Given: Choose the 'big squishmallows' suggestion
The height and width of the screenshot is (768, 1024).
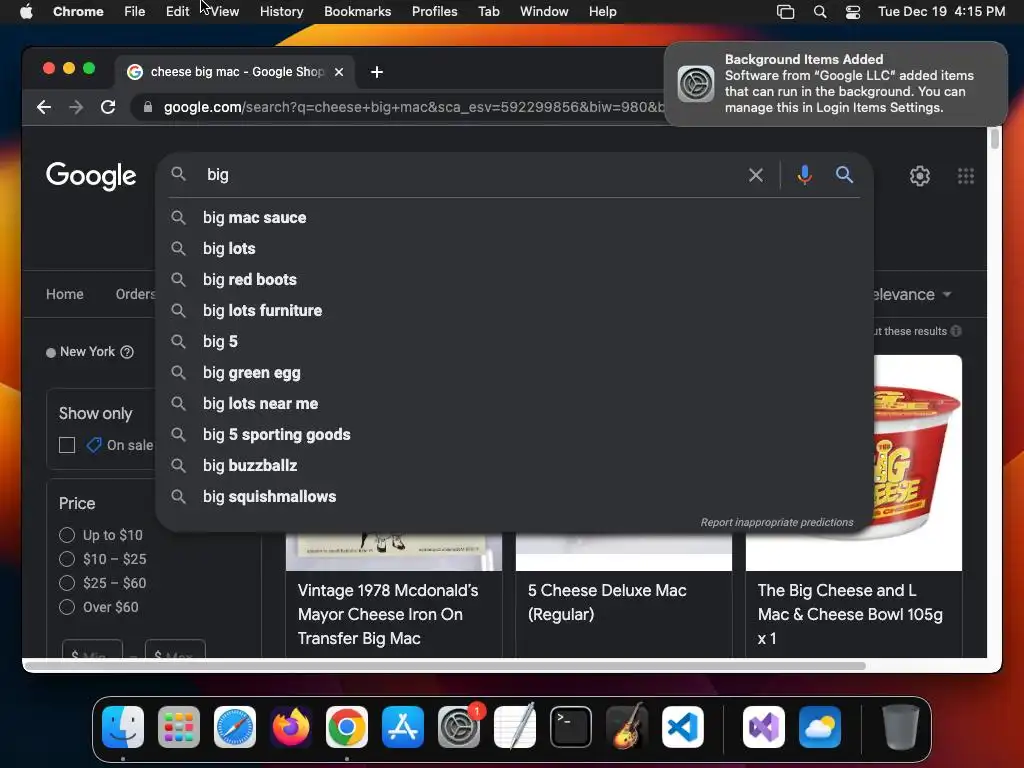Looking at the screenshot, I should coord(515,497).
